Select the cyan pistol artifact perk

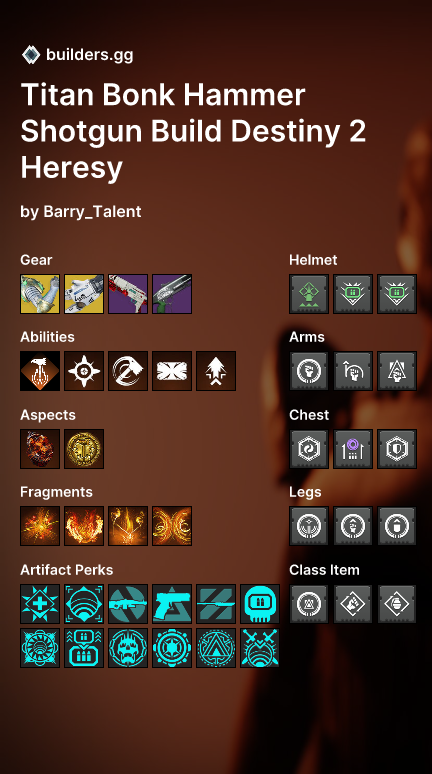pos(172,604)
